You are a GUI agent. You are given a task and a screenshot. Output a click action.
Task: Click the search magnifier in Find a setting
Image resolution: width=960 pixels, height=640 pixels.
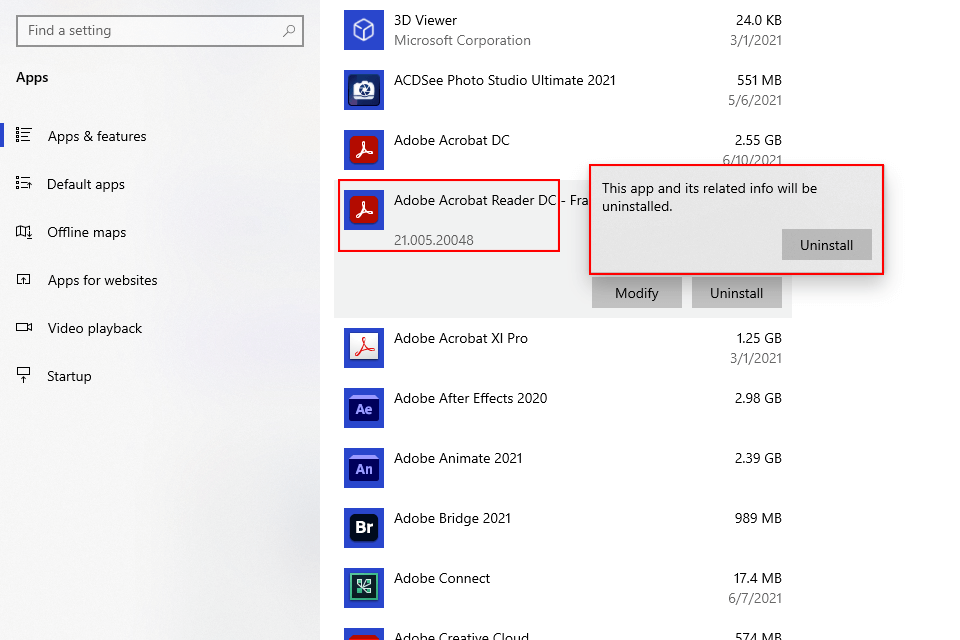coord(289,31)
